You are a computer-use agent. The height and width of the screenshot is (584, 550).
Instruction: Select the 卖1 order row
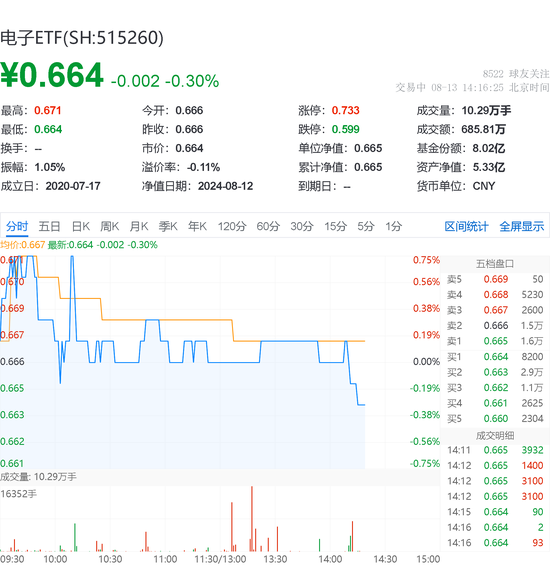[x=495, y=341]
